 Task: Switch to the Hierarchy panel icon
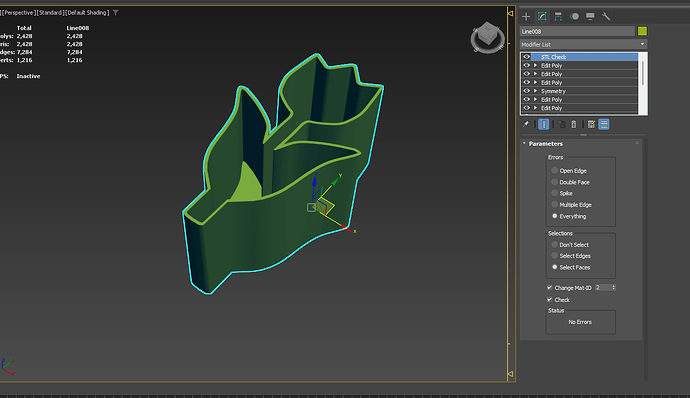[558, 17]
